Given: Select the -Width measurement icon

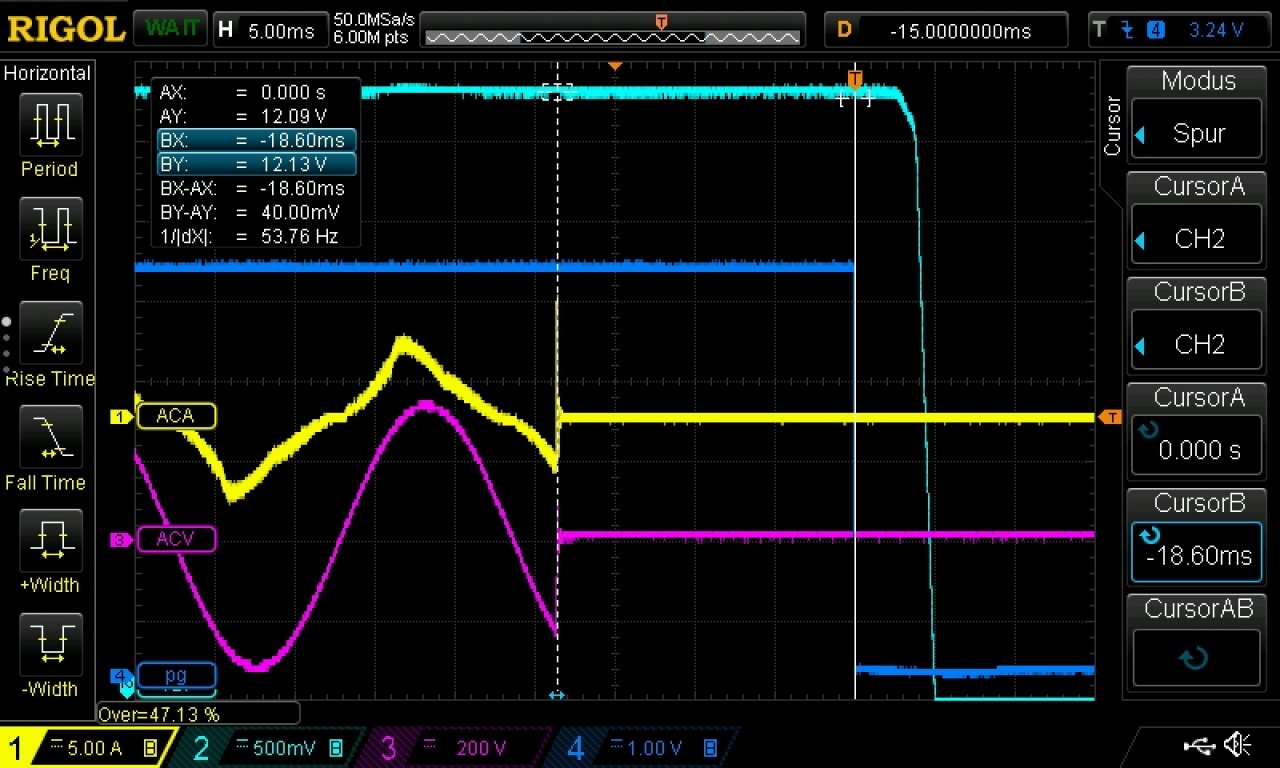Looking at the screenshot, I should coord(49,646).
